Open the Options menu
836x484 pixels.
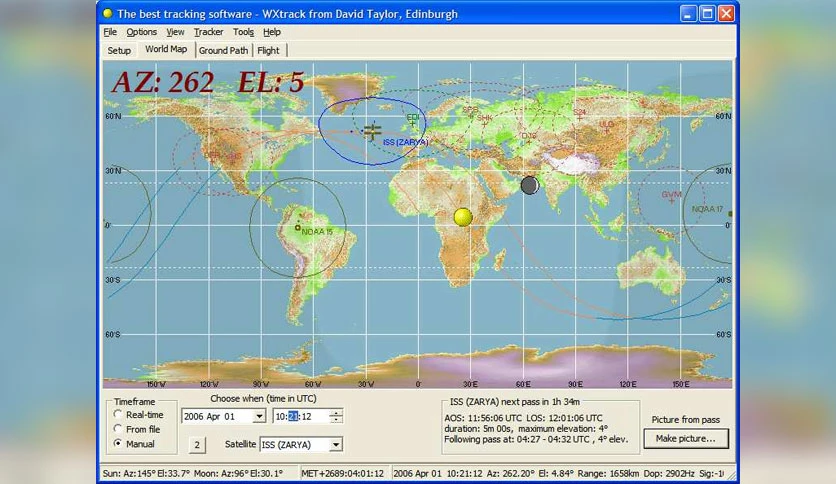[141, 32]
